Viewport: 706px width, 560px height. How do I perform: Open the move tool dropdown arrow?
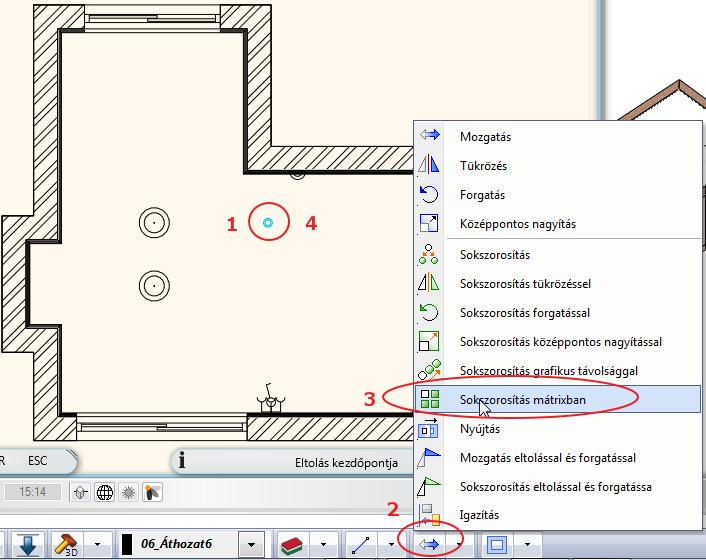pyautogui.click(x=459, y=545)
